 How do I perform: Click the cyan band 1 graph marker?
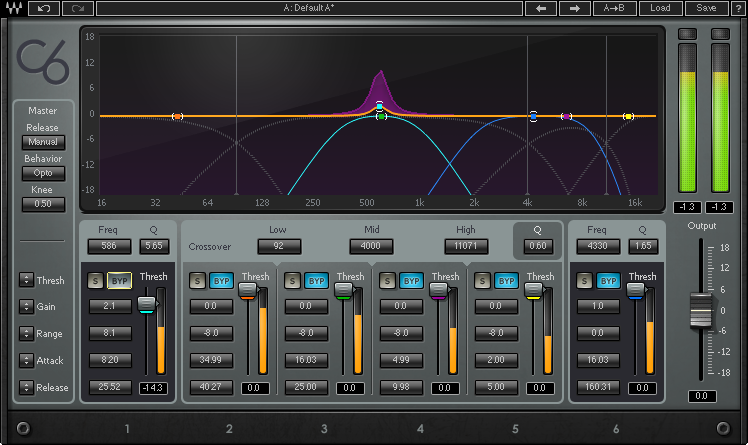pyautogui.click(x=379, y=106)
